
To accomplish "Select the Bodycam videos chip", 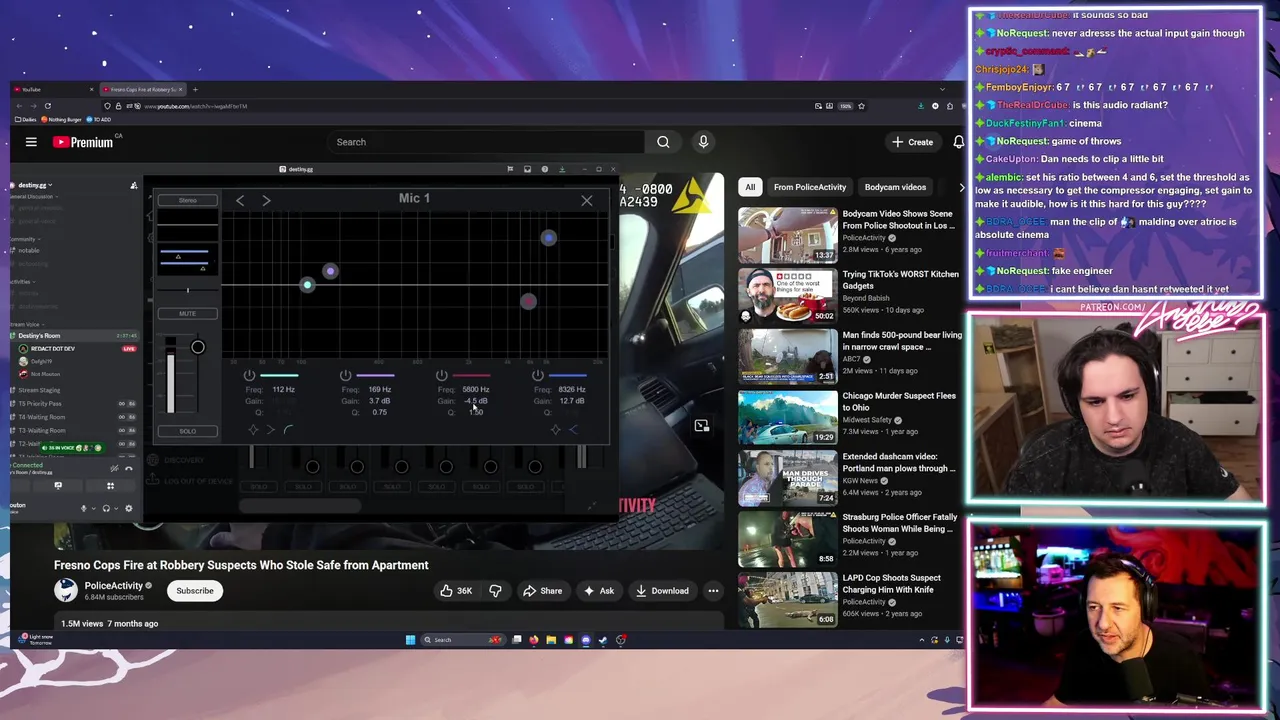I will [895, 187].
